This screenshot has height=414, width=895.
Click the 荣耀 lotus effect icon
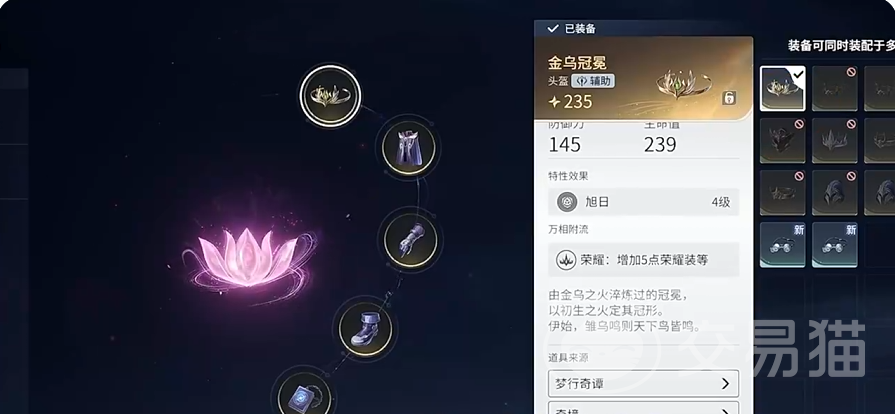click(x=566, y=260)
